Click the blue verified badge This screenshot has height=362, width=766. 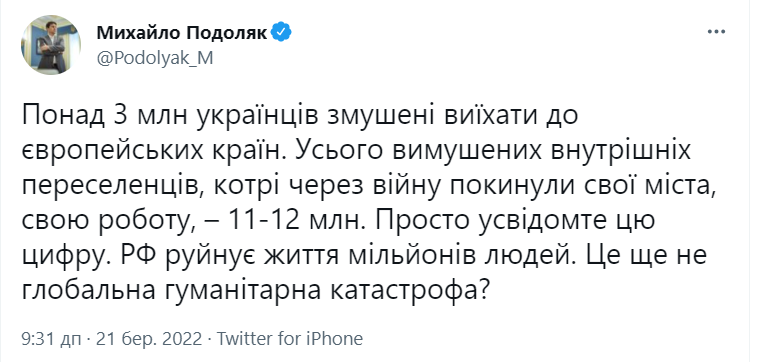[x=282, y=33]
